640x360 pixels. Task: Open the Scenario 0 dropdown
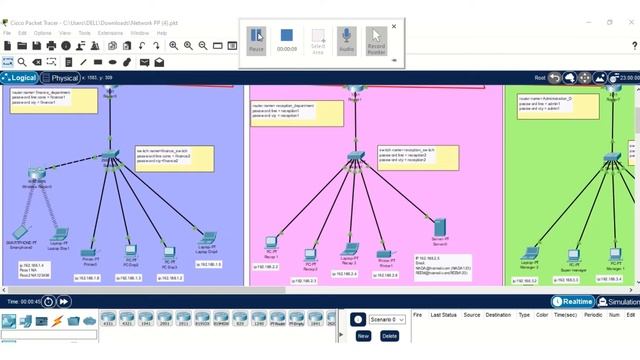pyautogui.click(x=387, y=320)
